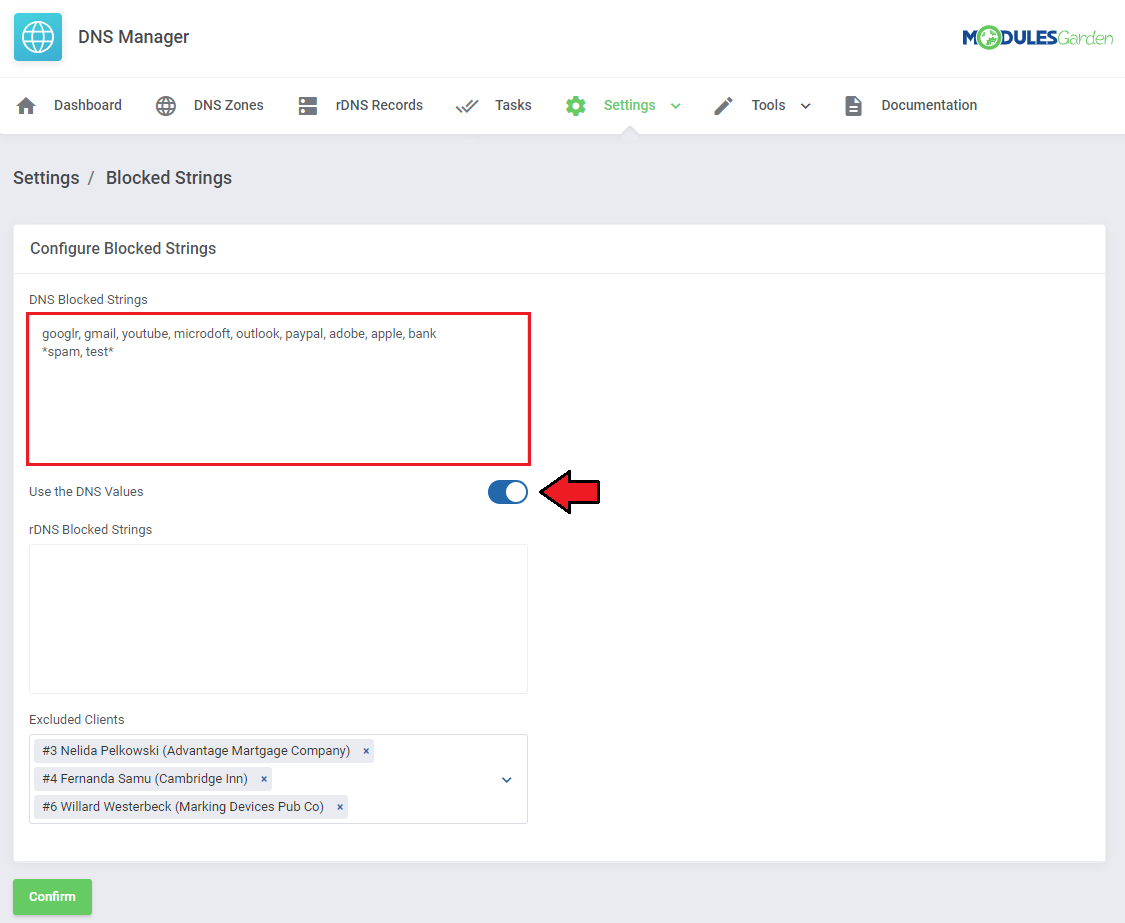Screen dimensions: 1125x923
Task: Click the Blocked Strings breadcrumb
Action: [x=169, y=178]
